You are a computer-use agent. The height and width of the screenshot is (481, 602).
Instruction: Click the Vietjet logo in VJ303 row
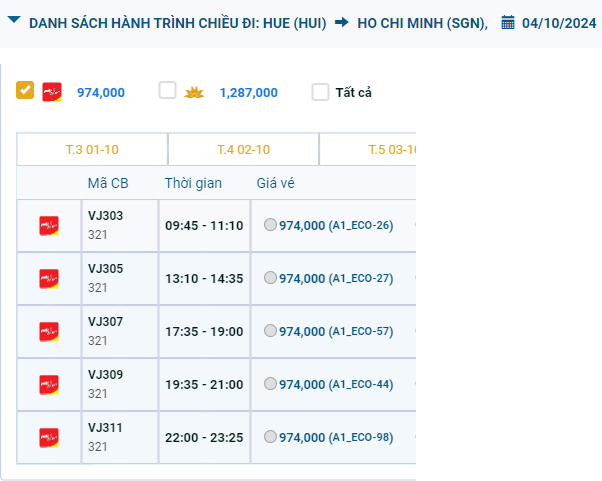tap(49, 226)
